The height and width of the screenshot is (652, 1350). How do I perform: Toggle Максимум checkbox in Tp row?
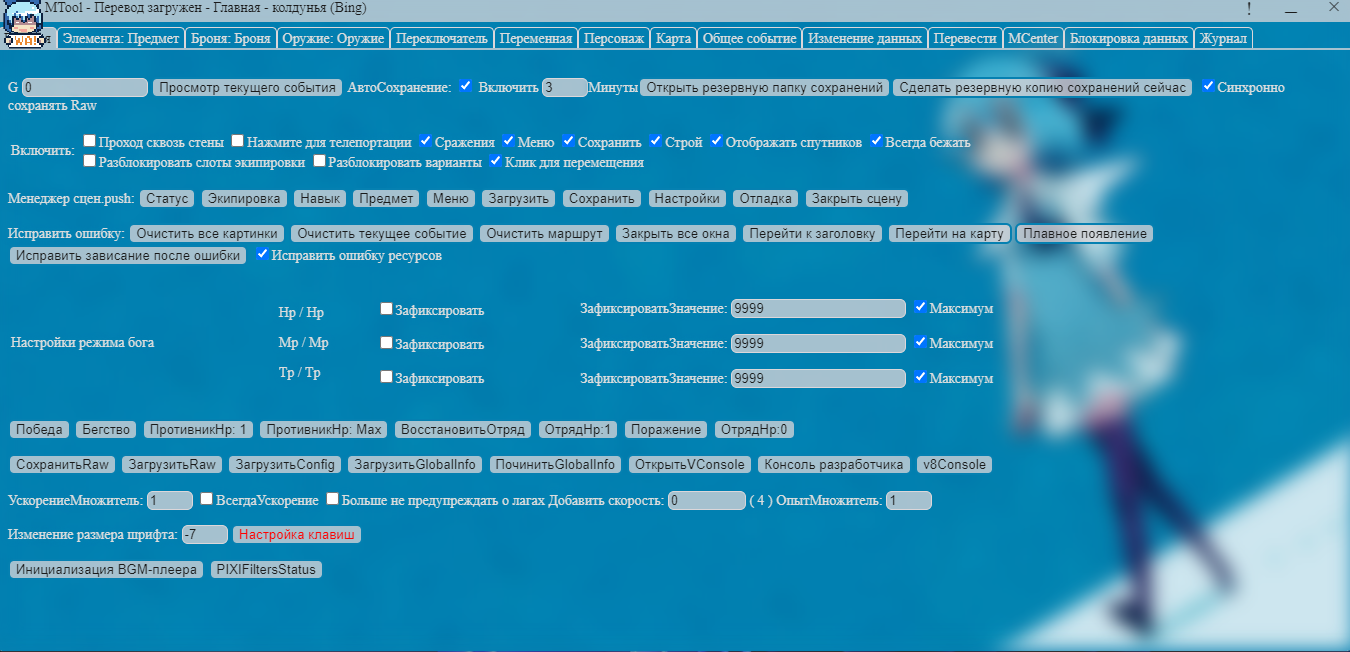(x=920, y=377)
